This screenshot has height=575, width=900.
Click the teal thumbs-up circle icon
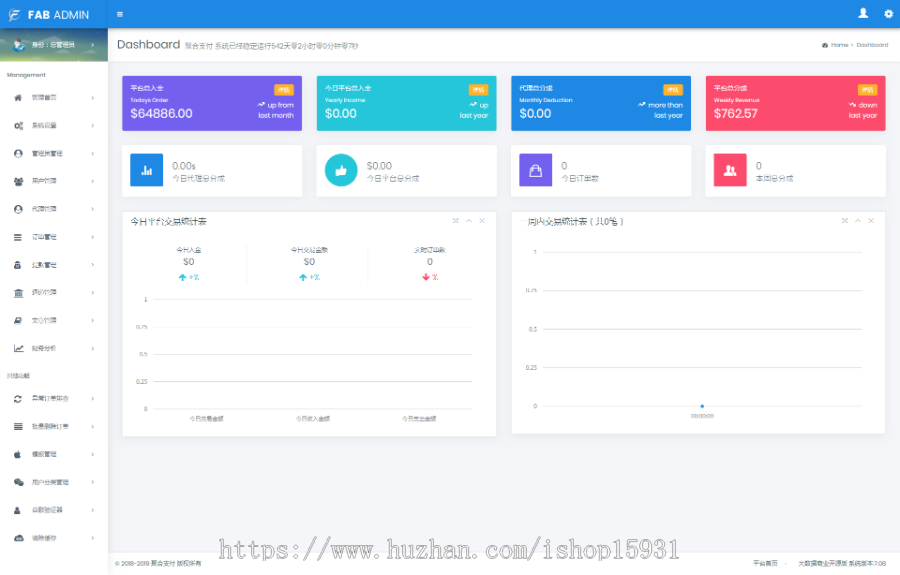pyautogui.click(x=341, y=170)
